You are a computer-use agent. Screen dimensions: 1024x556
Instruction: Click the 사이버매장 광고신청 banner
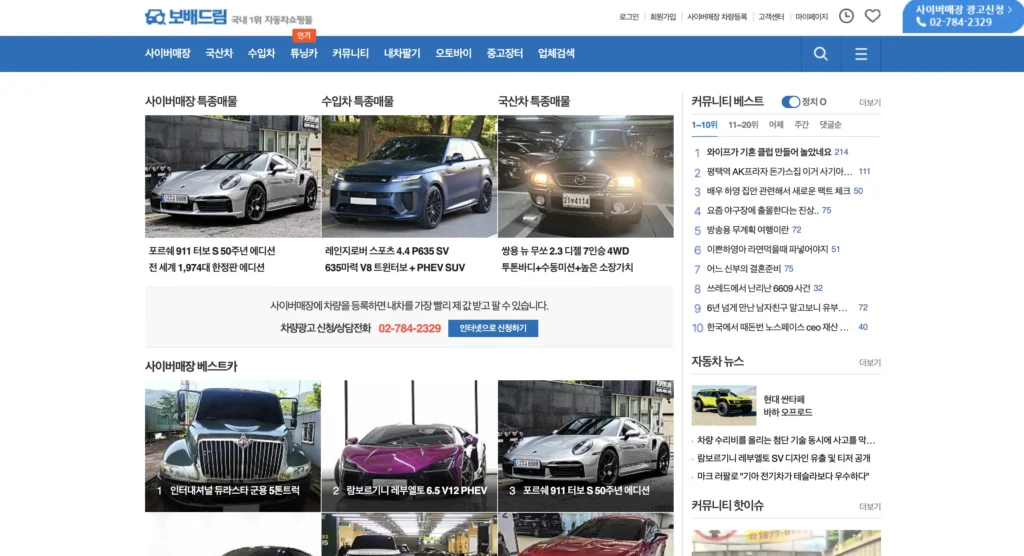click(963, 16)
